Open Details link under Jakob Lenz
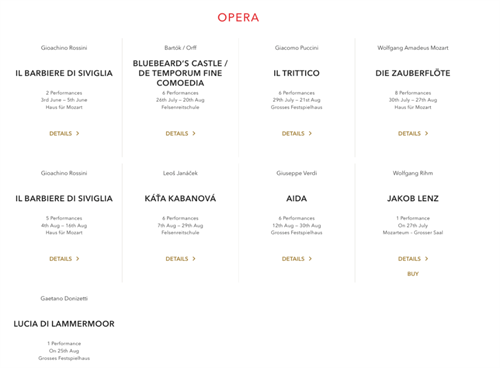 pos(413,259)
